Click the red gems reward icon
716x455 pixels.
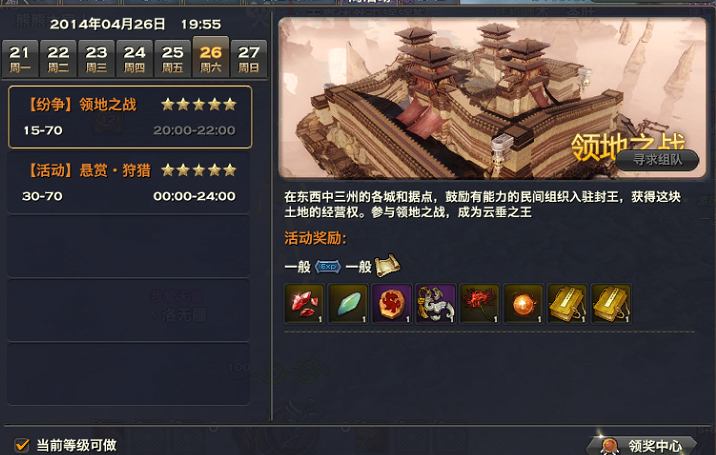tap(304, 304)
